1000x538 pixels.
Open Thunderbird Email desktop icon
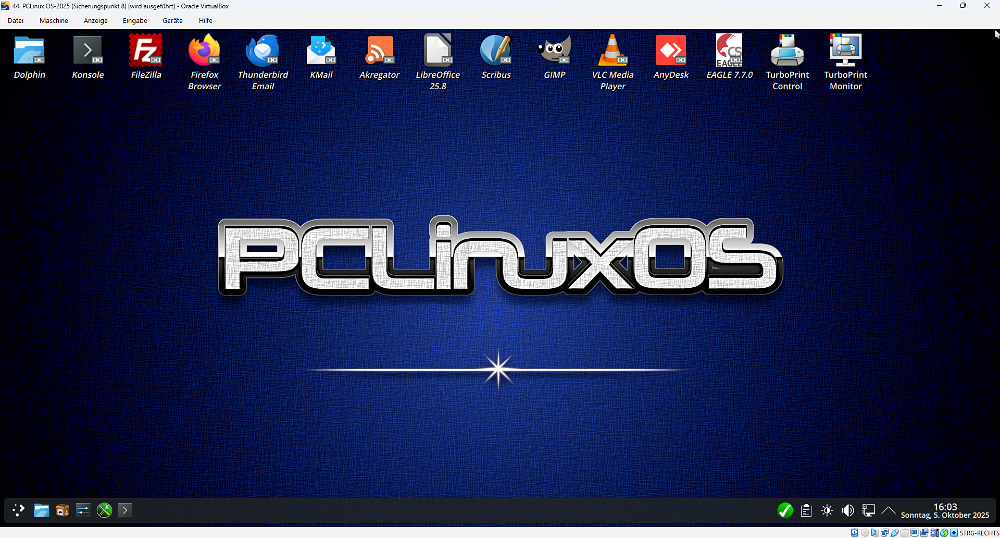[x=263, y=50]
